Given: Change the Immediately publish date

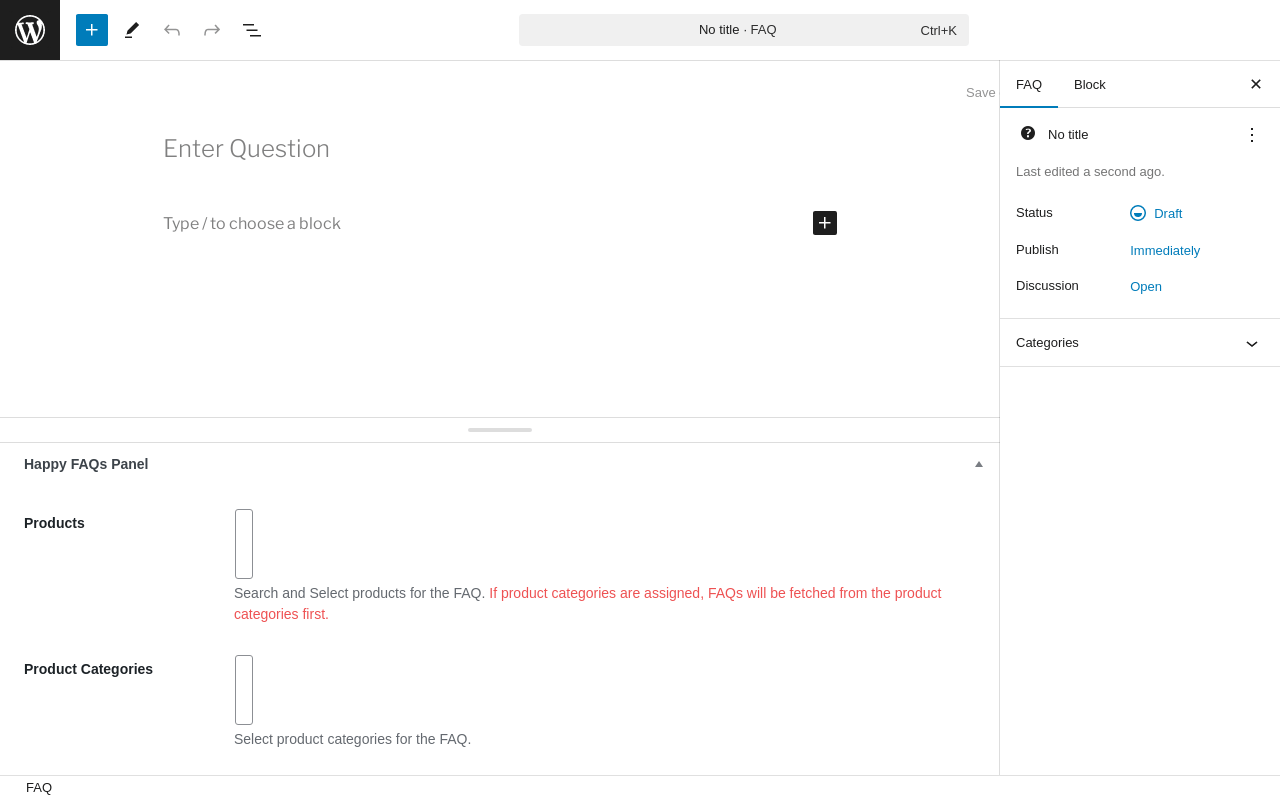Looking at the screenshot, I should point(1165,250).
